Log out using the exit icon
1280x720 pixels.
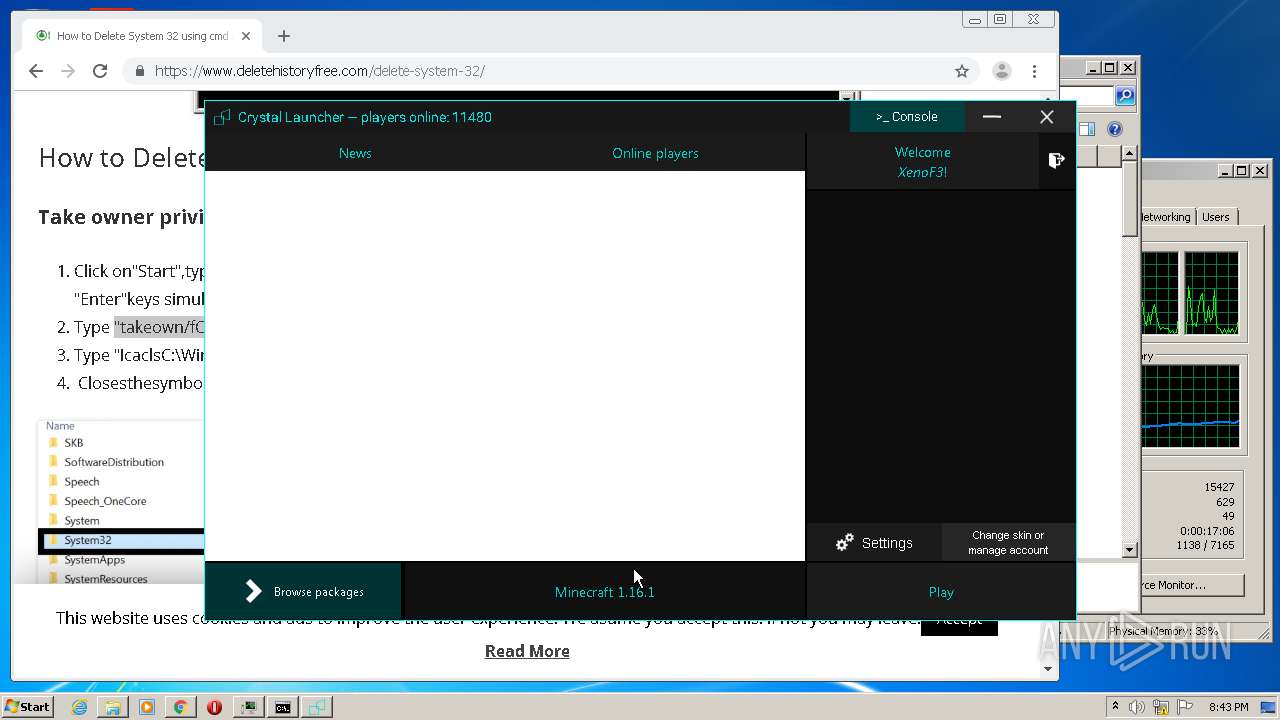(1056, 160)
